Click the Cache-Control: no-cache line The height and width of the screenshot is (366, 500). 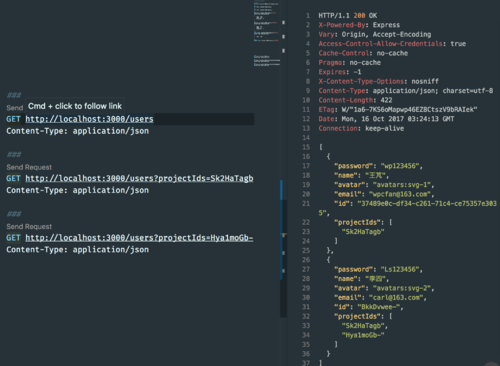(363, 53)
